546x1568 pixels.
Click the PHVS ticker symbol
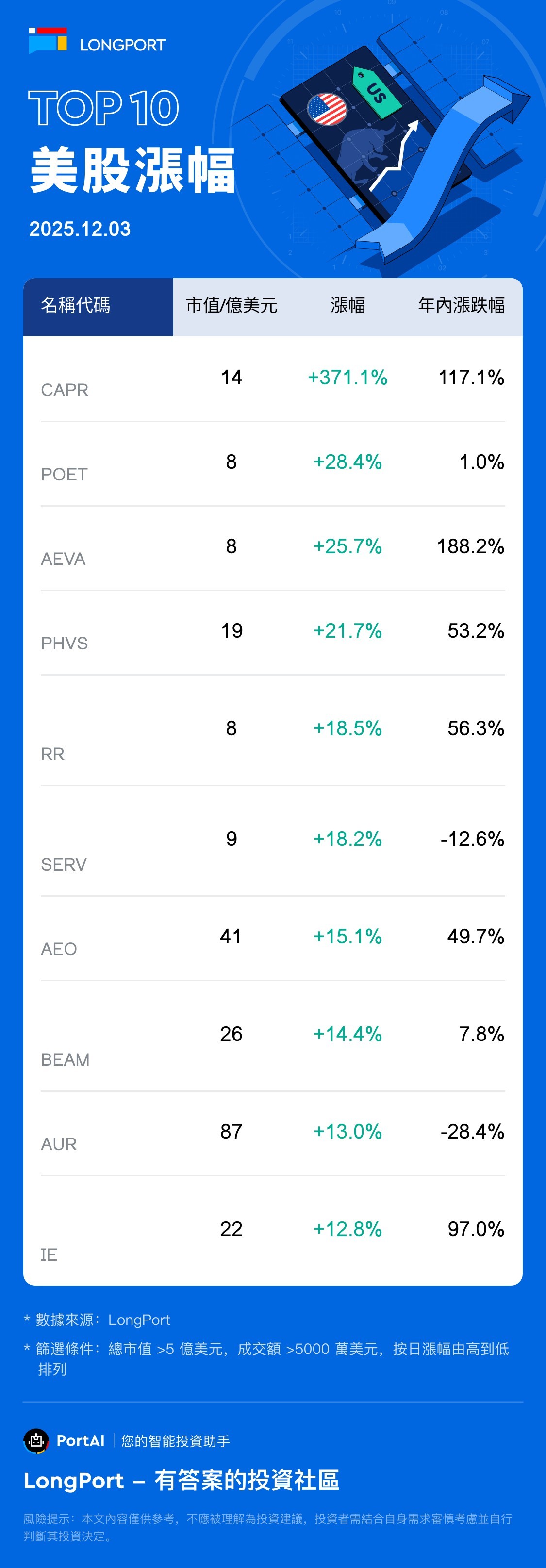point(64,644)
